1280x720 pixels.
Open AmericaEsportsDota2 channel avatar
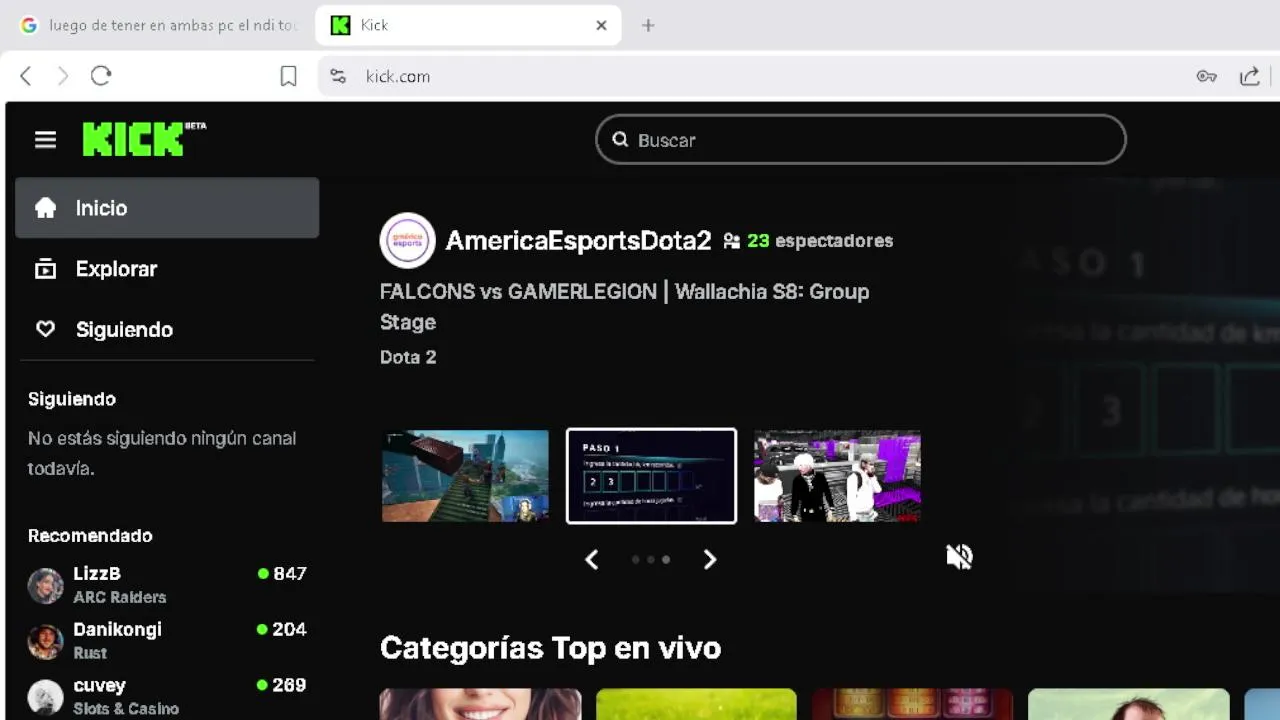pyautogui.click(x=407, y=241)
